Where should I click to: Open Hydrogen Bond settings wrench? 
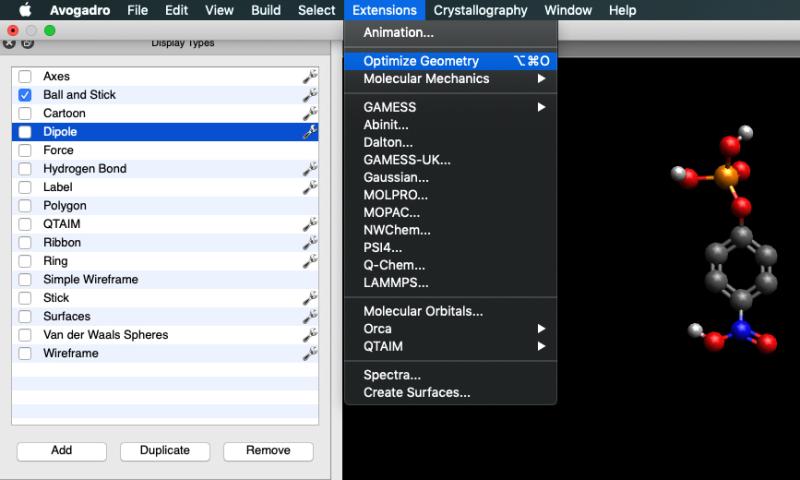310,169
